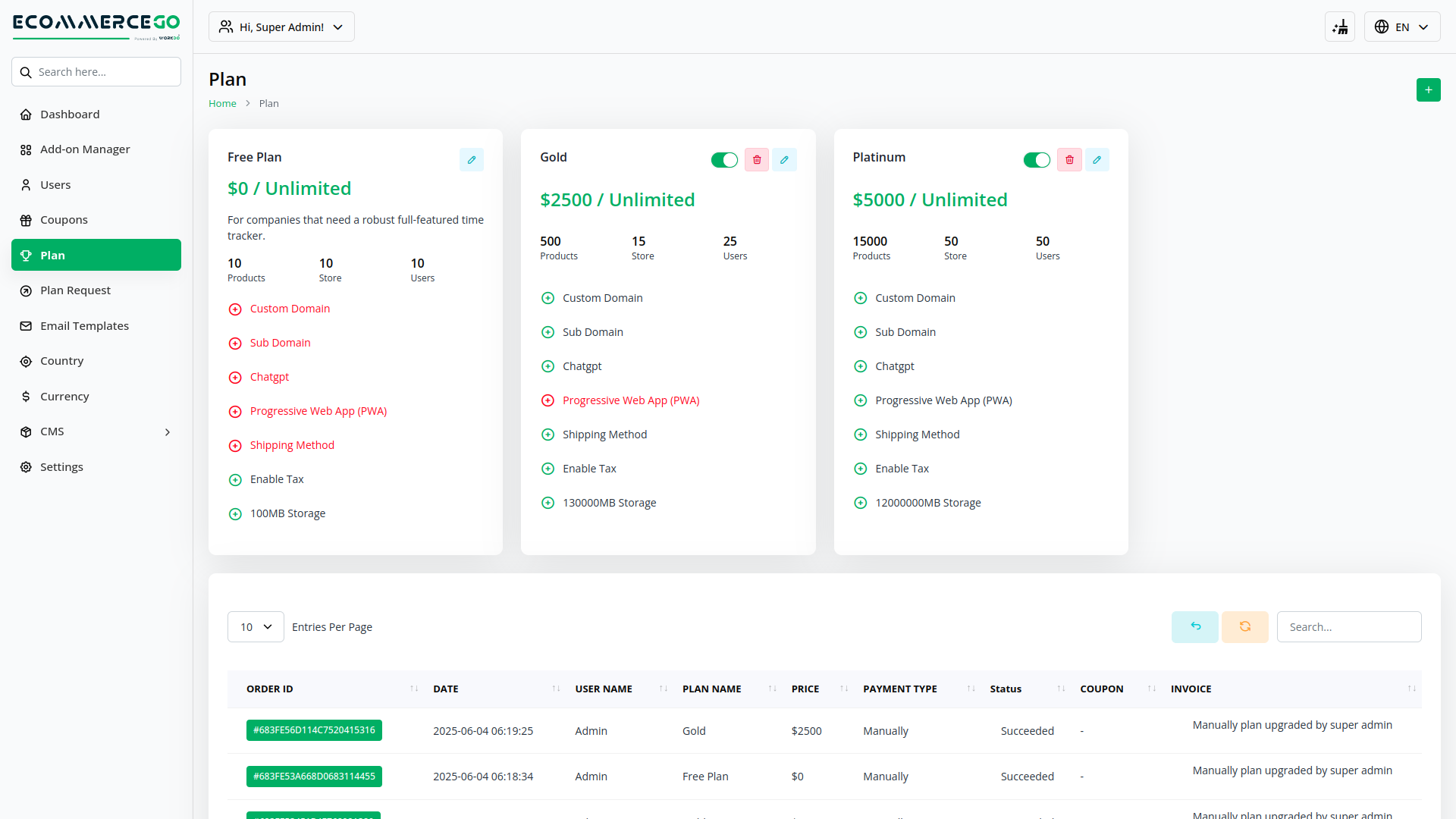Disable the Platinum plan toggle
The image size is (1456, 819).
pos(1037,160)
